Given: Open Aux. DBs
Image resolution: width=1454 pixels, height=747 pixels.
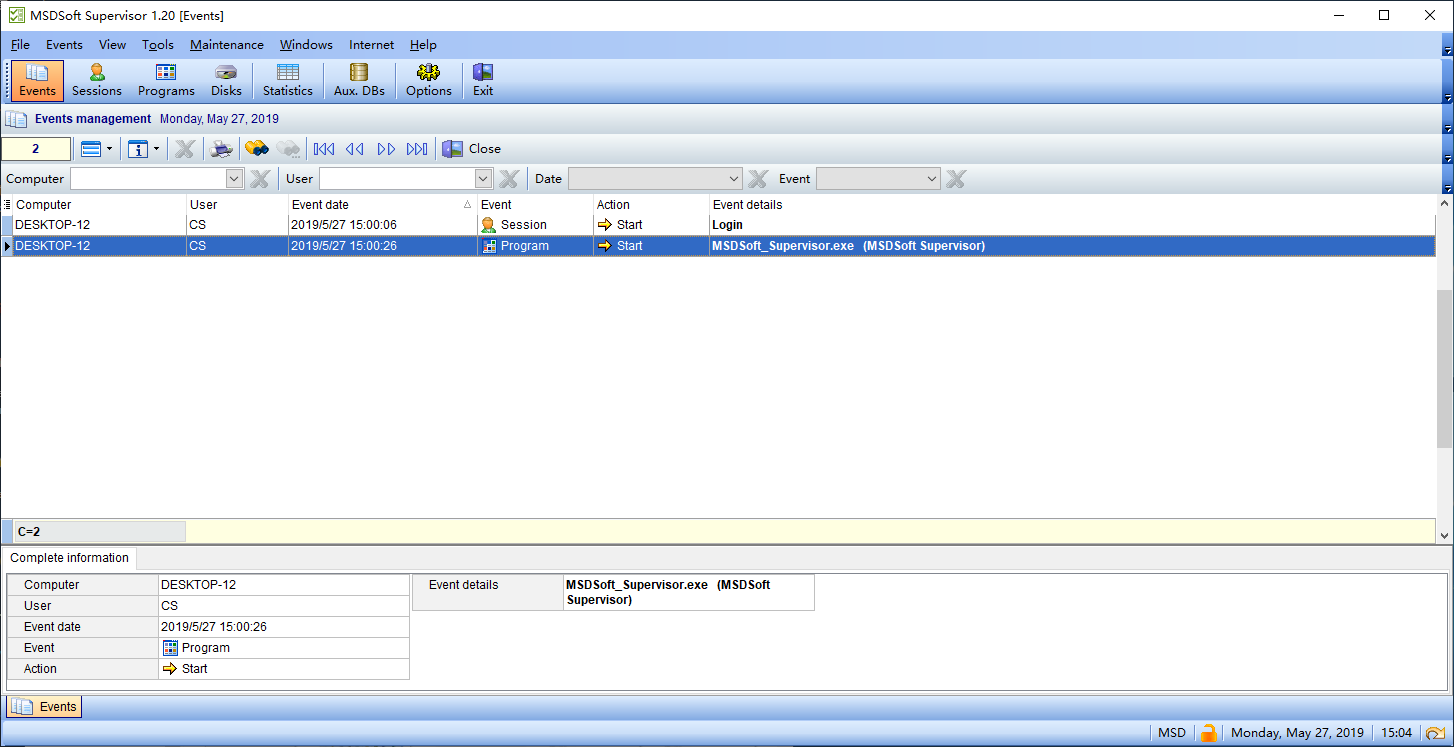Looking at the screenshot, I should [x=359, y=81].
